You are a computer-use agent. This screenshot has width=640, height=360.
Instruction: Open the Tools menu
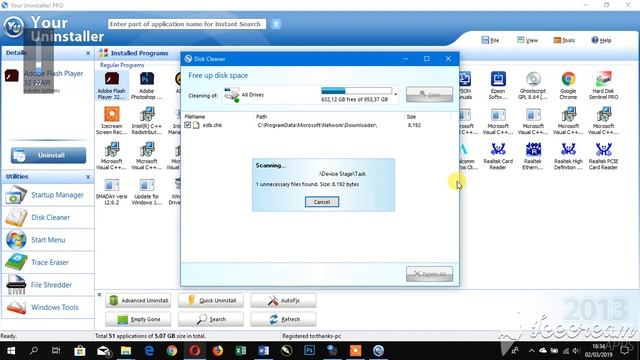pos(564,40)
